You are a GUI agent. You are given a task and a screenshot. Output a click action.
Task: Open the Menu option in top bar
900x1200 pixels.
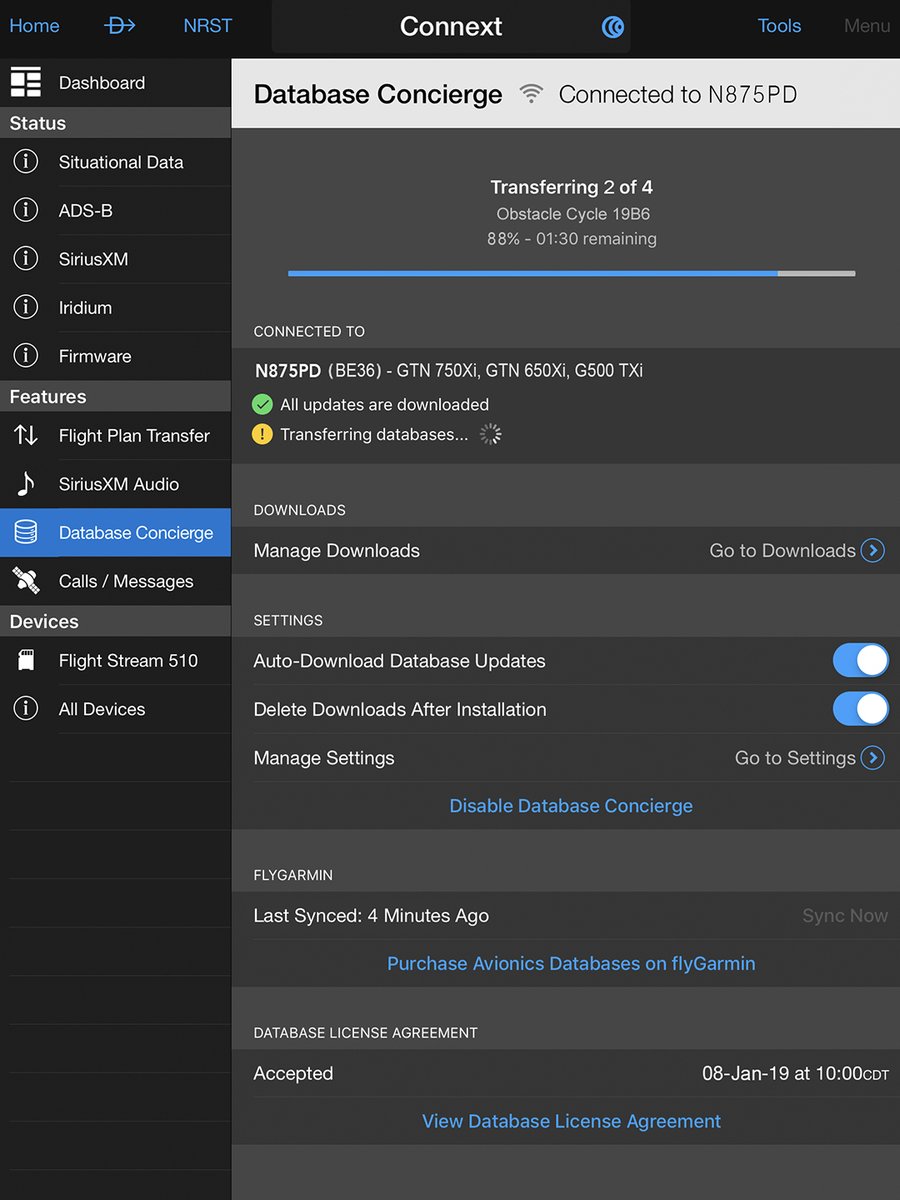click(867, 26)
